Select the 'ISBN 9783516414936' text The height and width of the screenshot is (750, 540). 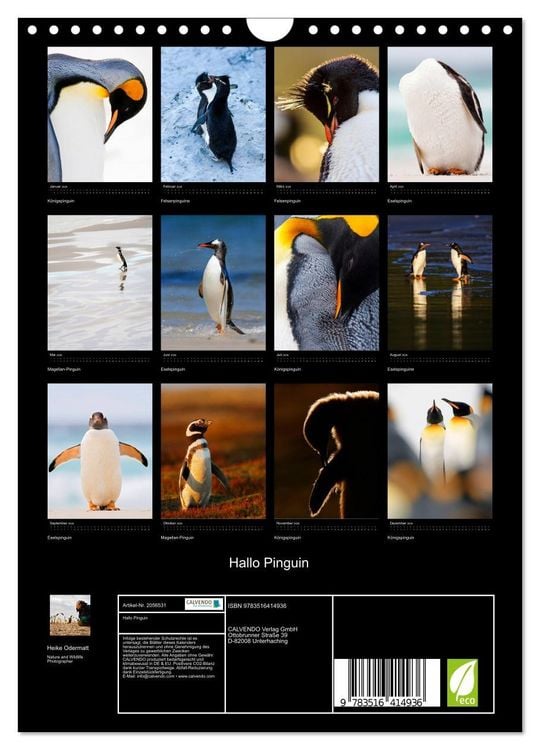(257, 606)
